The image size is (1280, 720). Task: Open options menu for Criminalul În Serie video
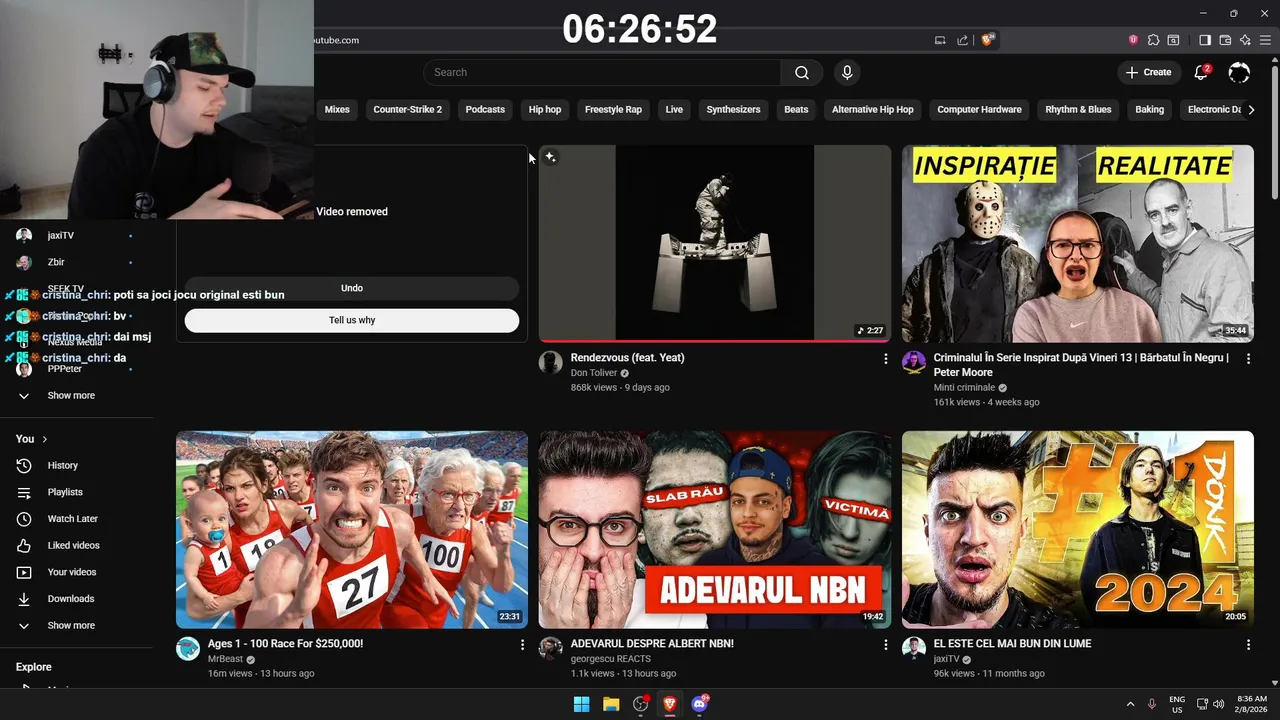click(1248, 358)
